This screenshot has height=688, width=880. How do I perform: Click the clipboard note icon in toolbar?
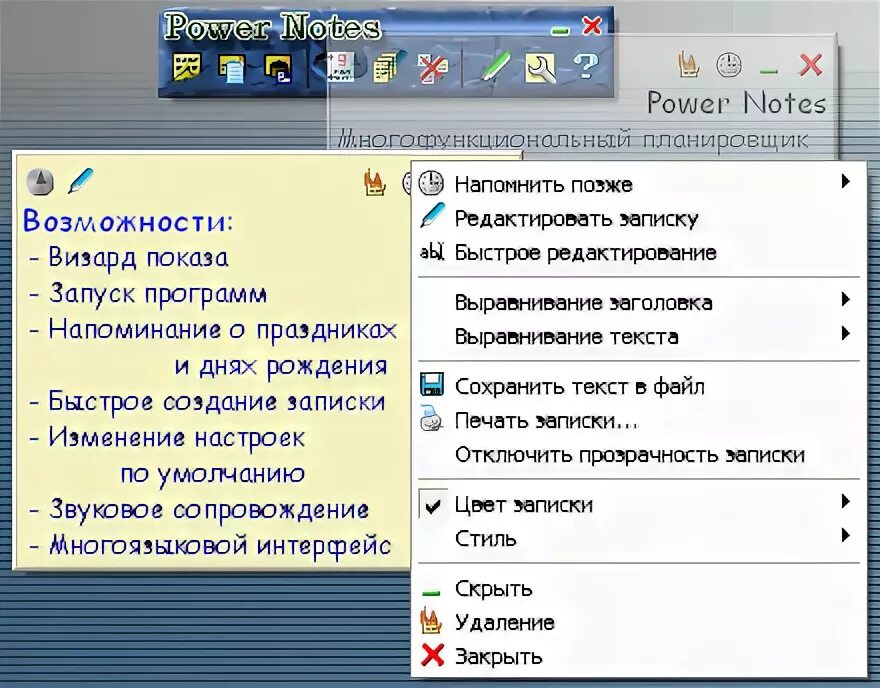click(232, 68)
